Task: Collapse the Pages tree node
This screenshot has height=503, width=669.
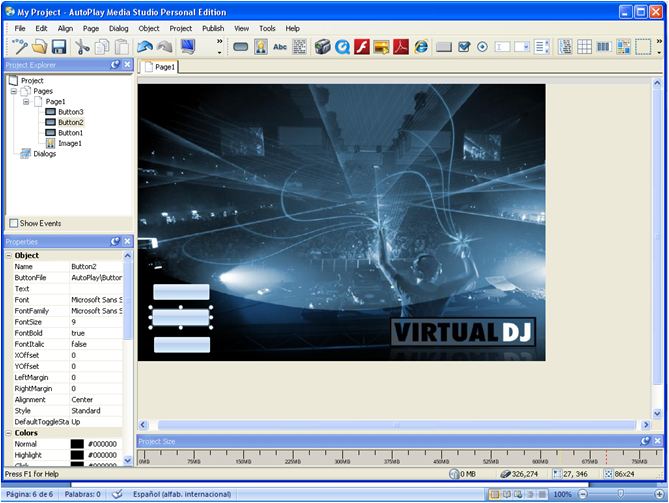Action: click(14, 91)
